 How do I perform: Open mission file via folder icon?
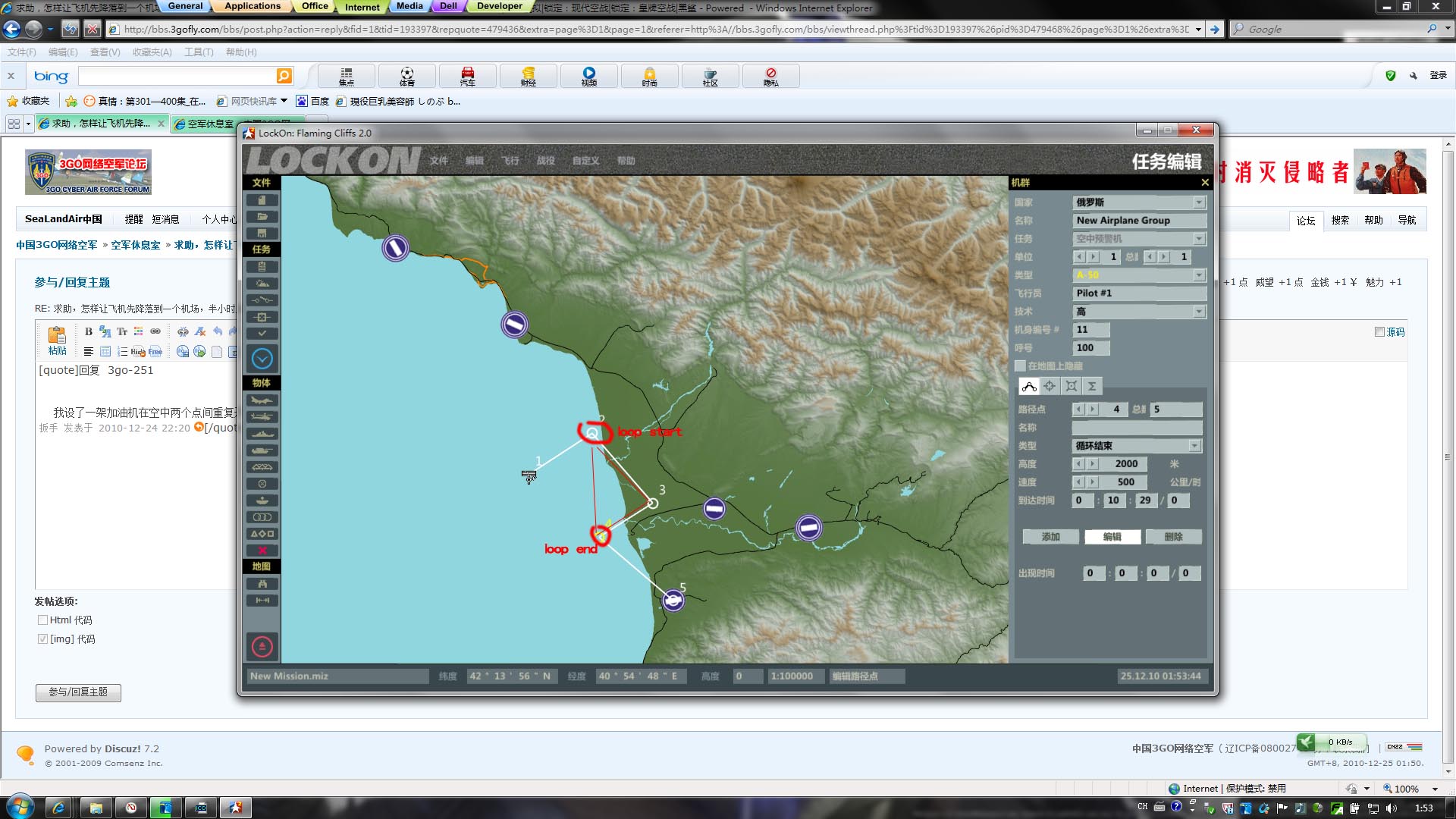(x=262, y=217)
